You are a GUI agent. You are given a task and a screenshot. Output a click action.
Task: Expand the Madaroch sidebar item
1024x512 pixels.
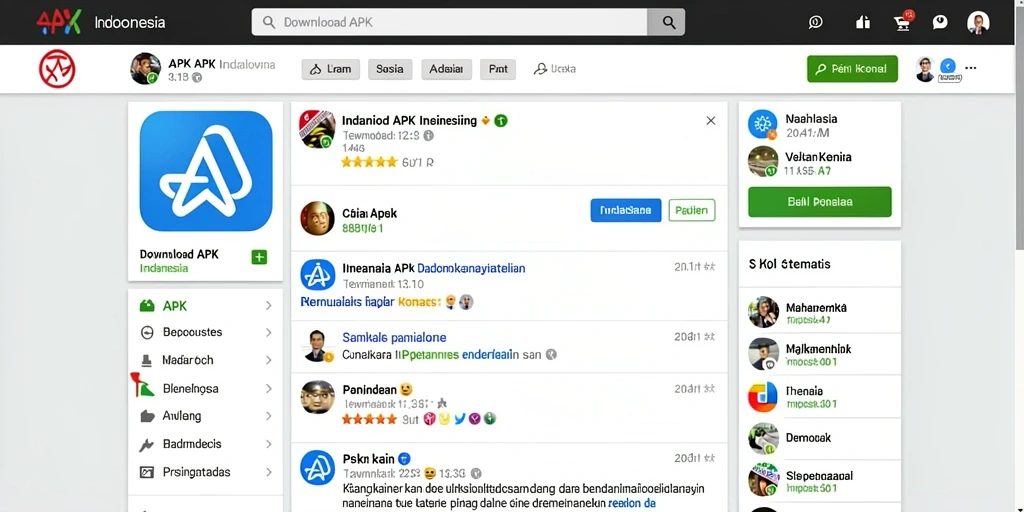(x=268, y=360)
